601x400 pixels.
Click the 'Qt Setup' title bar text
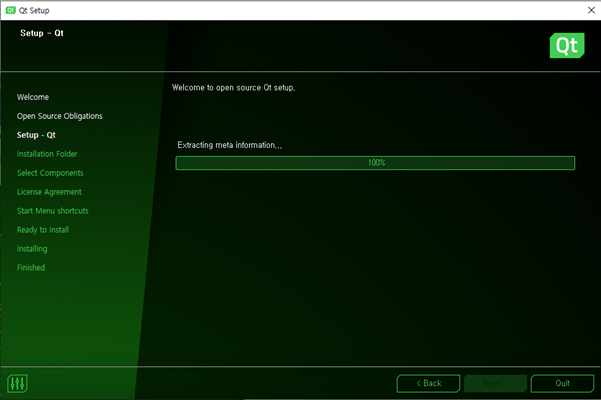(x=34, y=11)
